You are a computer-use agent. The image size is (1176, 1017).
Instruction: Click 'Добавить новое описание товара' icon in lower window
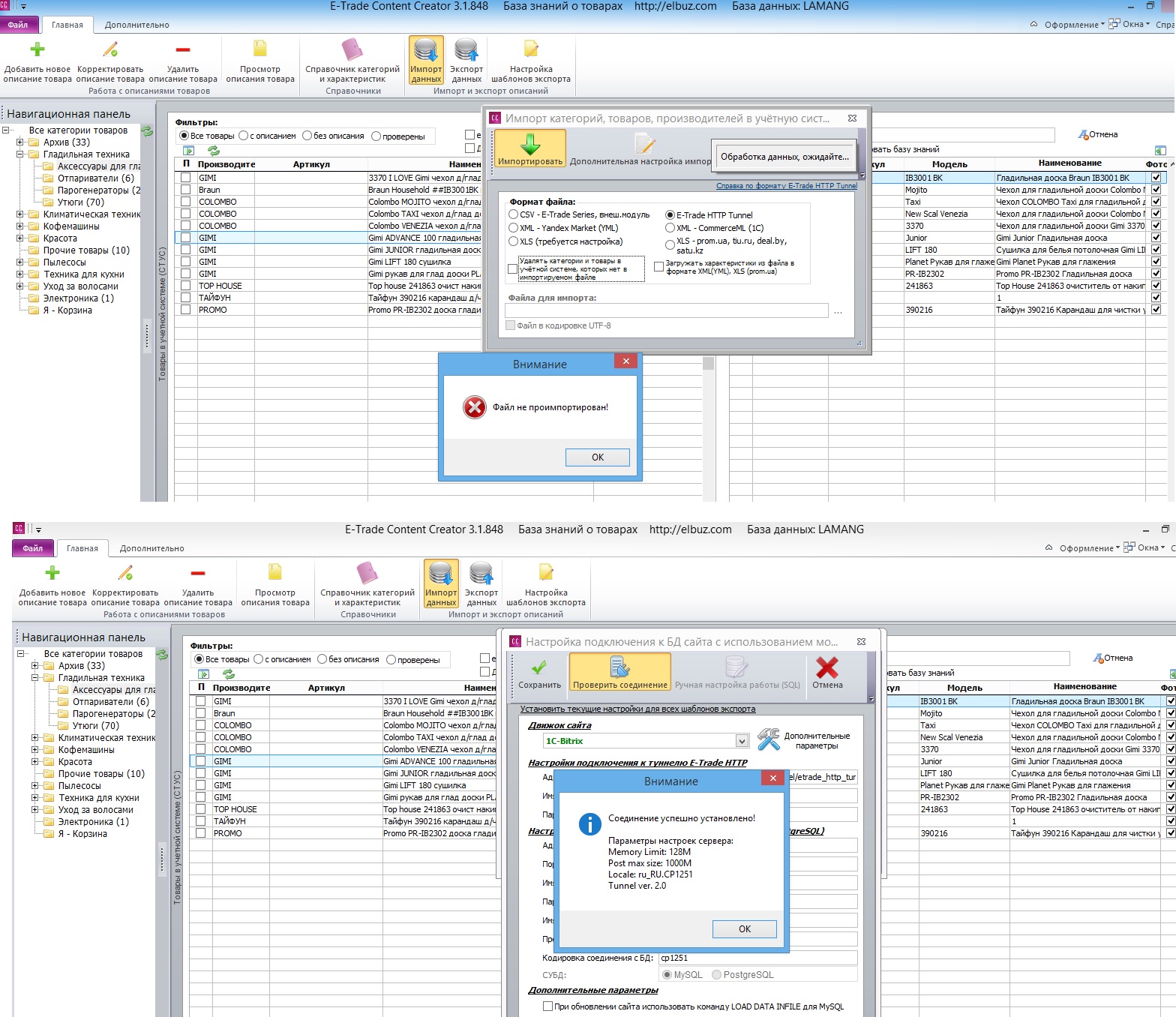[52, 574]
